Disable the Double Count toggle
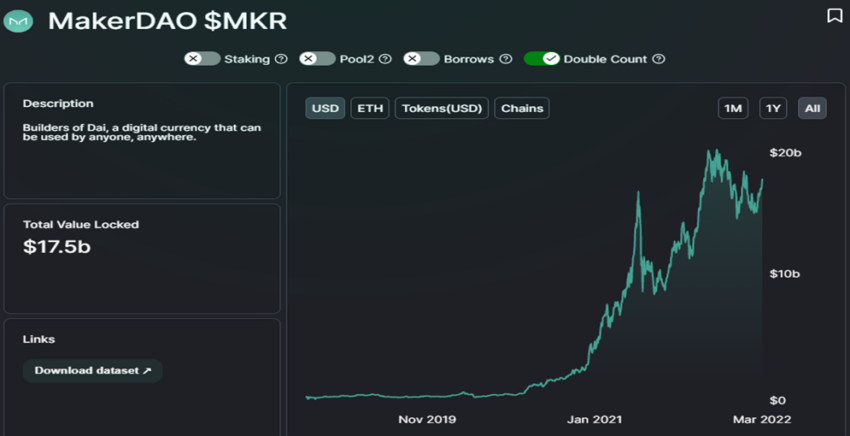The image size is (850, 436). click(x=542, y=59)
